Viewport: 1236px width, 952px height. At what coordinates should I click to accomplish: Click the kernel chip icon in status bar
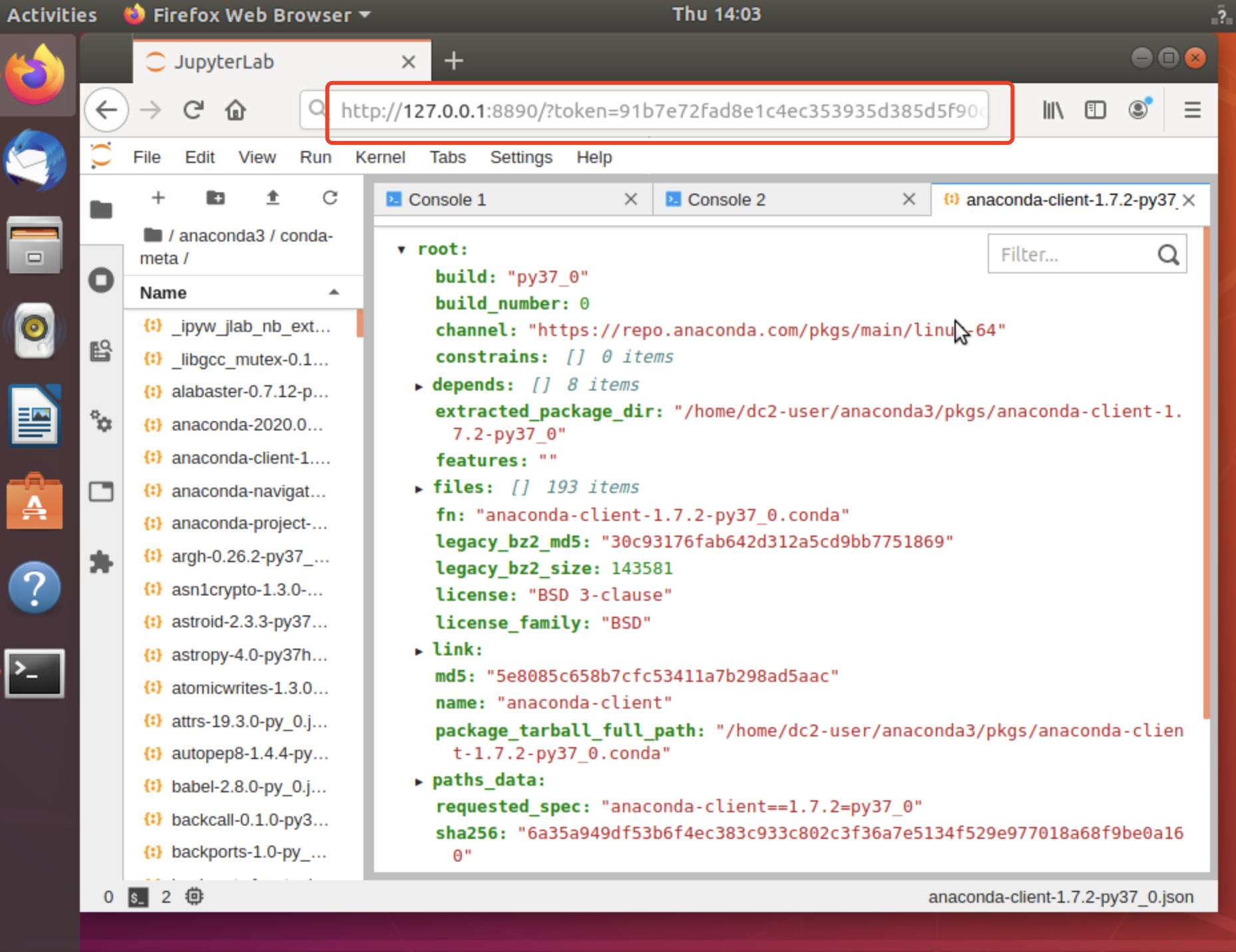[194, 897]
